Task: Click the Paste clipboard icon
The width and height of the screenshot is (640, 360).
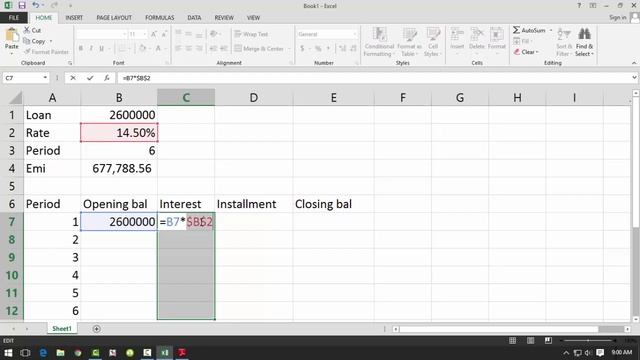Action: coord(11,35)
